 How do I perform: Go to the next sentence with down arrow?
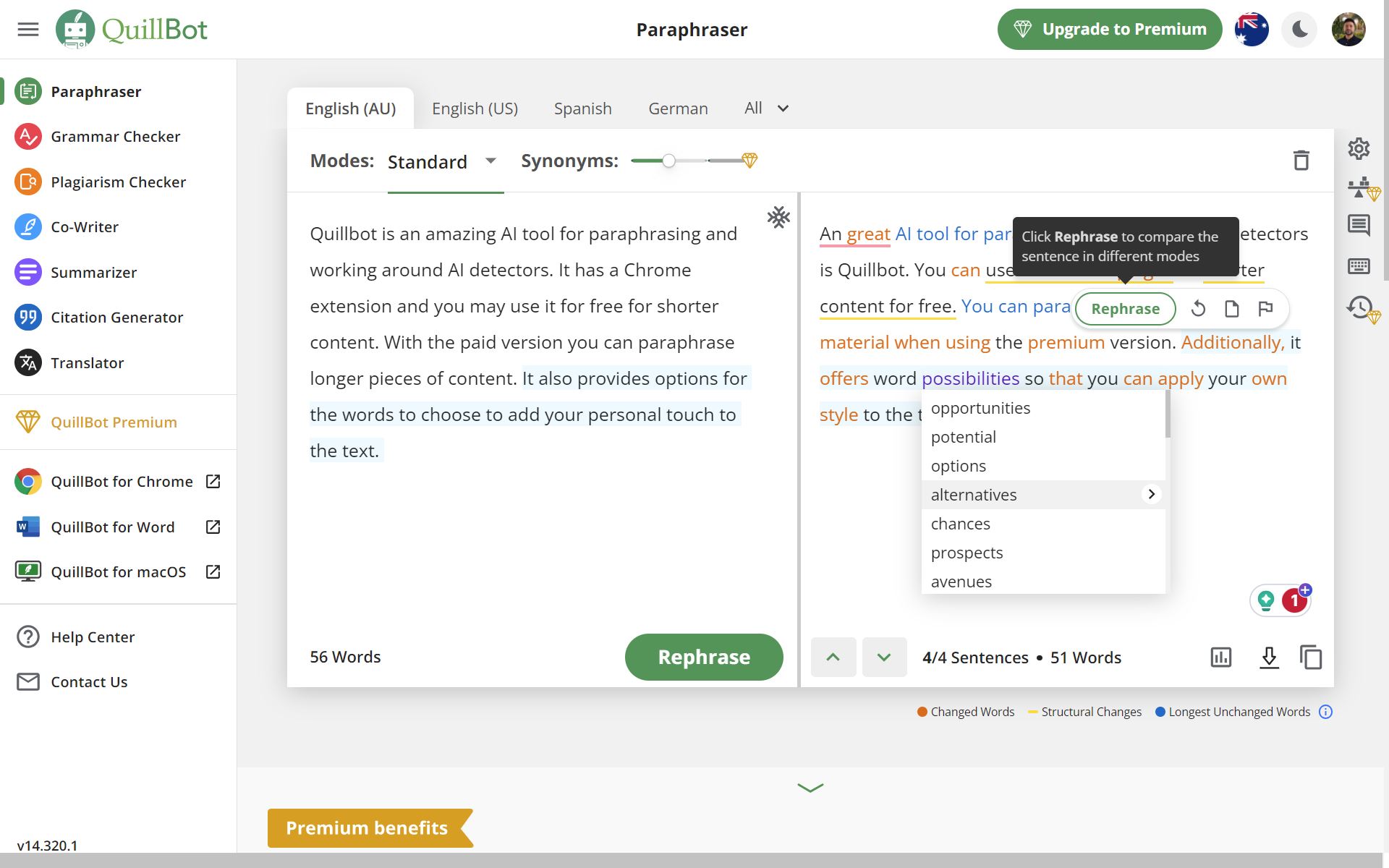[884, 657]
